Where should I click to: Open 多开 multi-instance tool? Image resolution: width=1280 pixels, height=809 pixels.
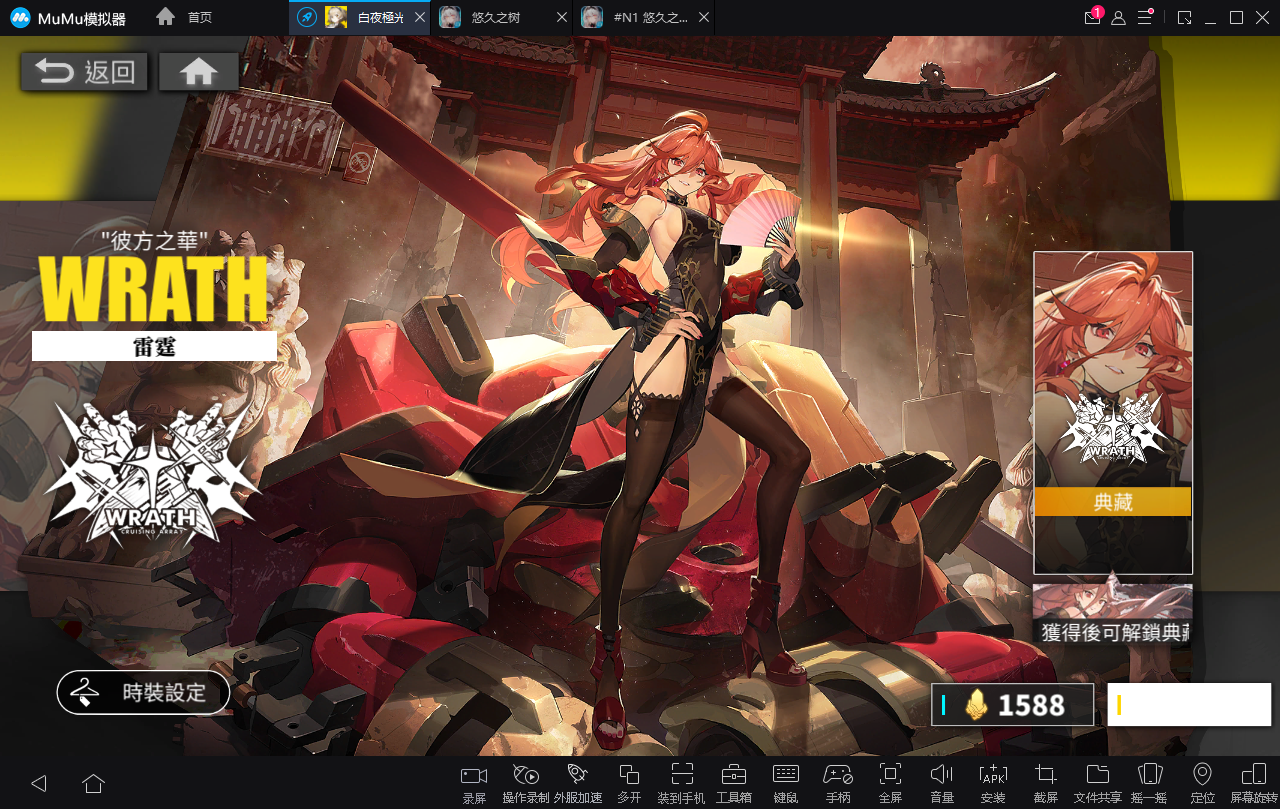[x=629, y=784]
